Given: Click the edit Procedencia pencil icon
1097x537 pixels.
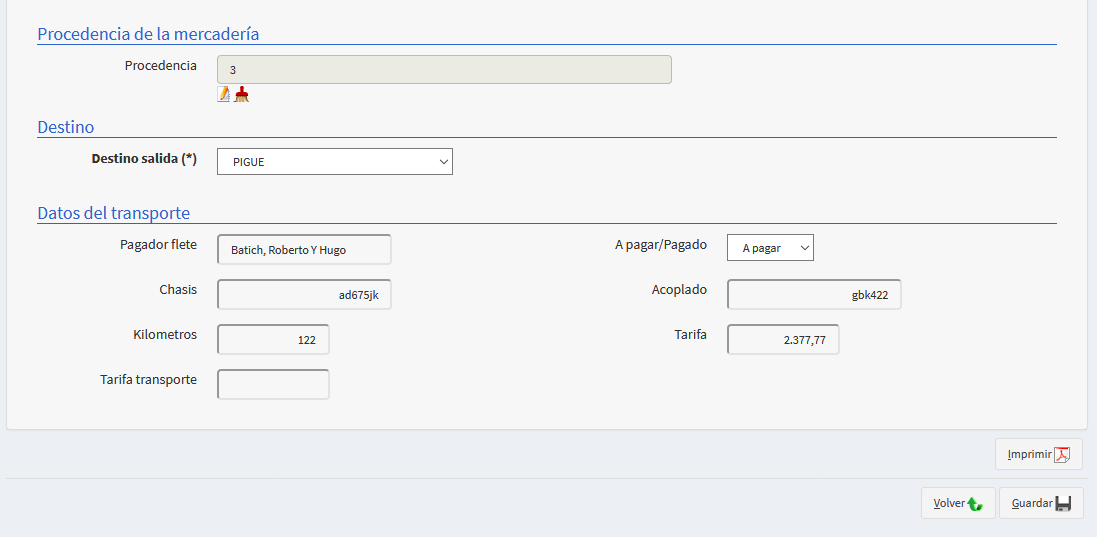Looking at the screenshot, I should (224, 94).
